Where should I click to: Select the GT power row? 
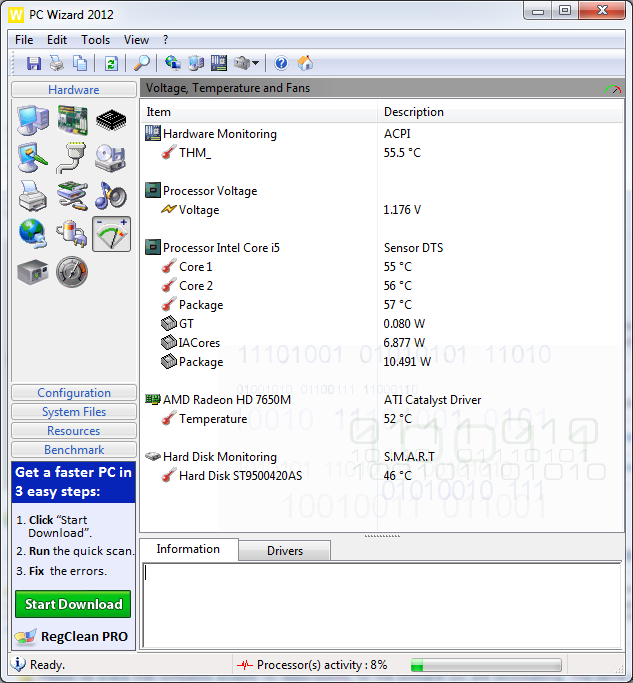(x=383, y=324)
